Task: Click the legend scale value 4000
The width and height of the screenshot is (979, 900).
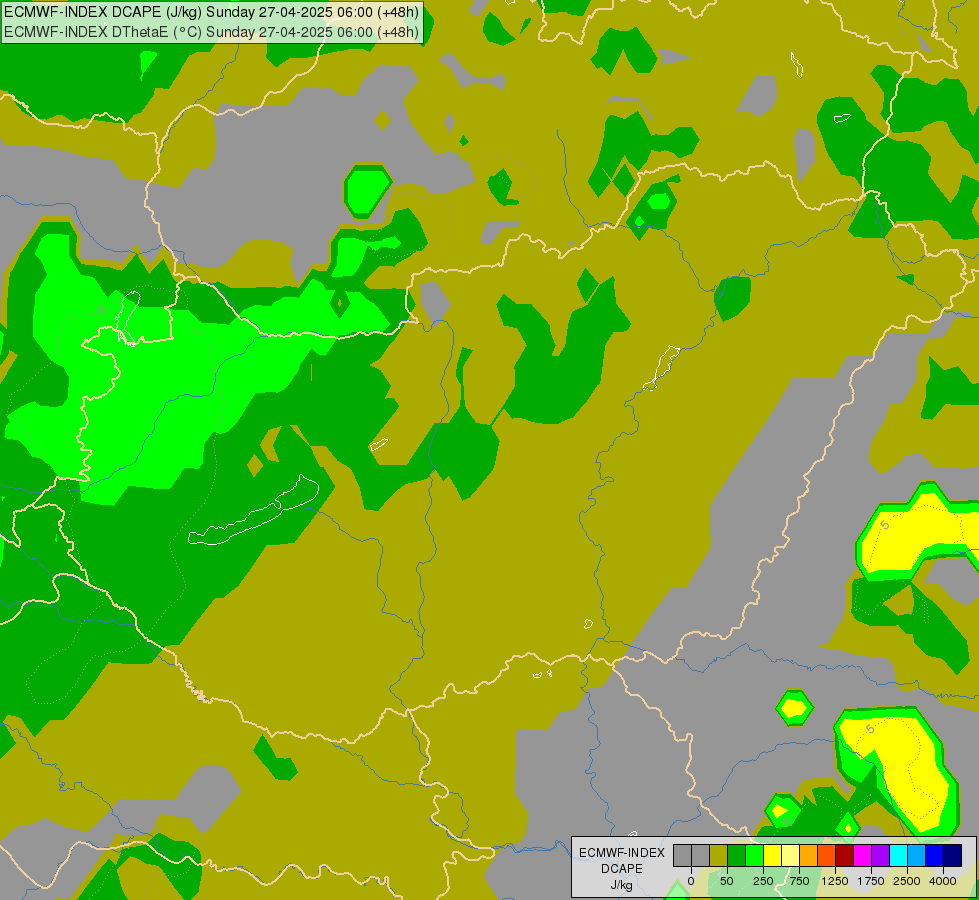Action: 943,881
